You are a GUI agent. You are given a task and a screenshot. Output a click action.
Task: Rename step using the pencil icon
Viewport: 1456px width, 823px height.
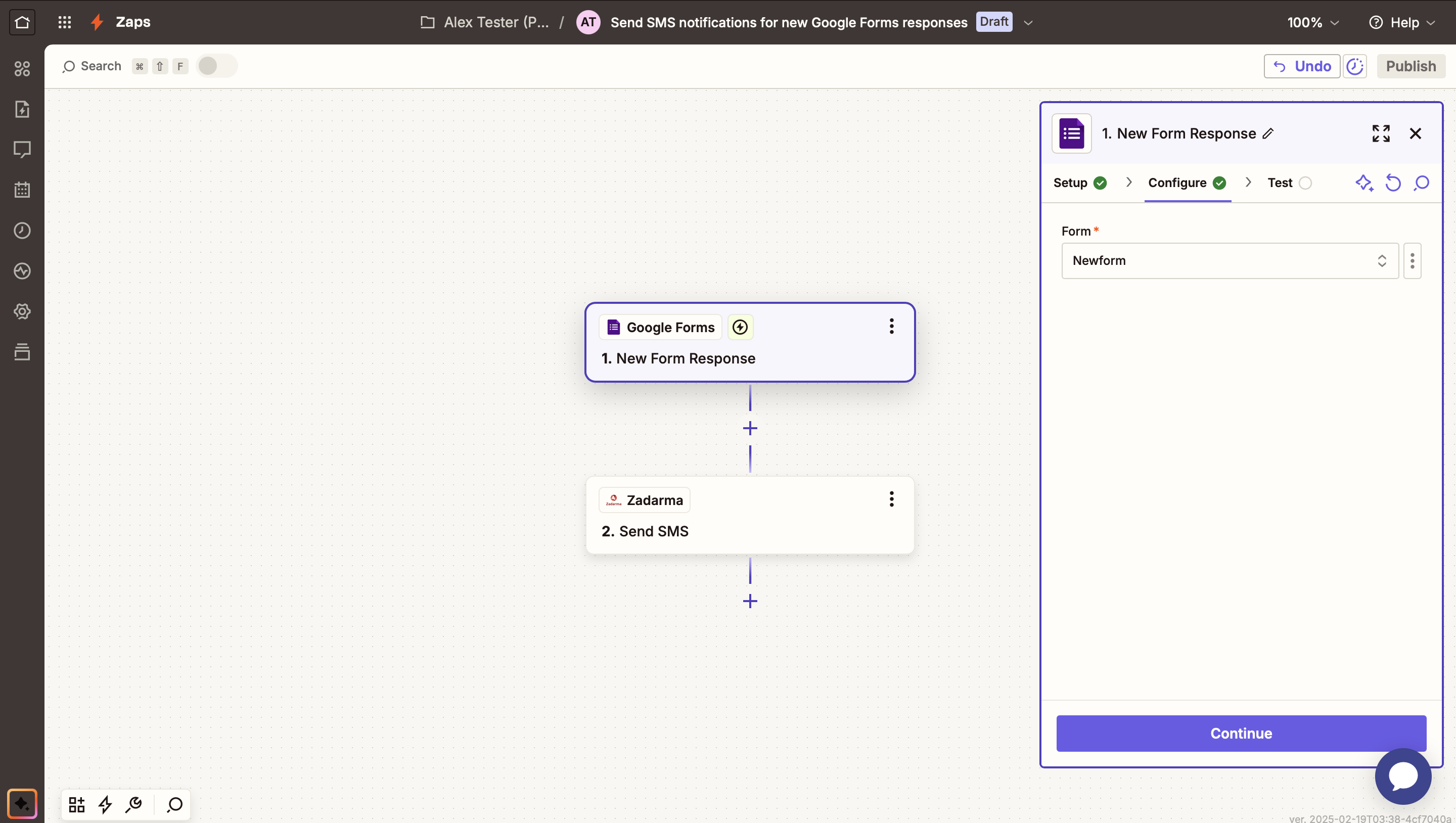point(1268,133)
